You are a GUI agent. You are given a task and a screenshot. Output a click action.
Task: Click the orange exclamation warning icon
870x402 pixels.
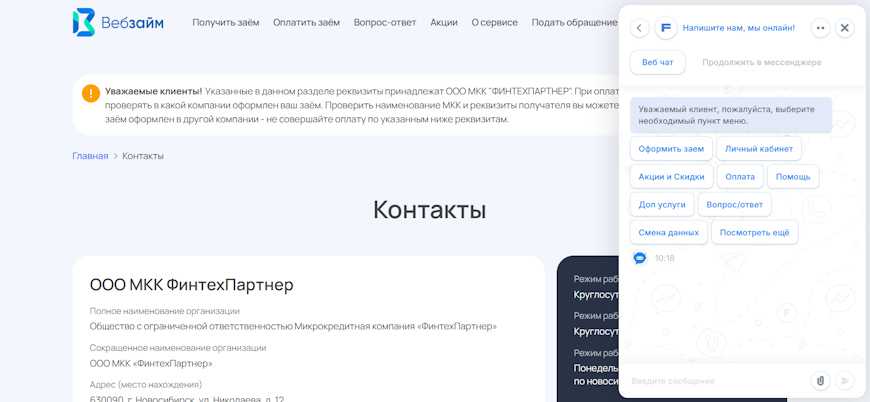click(x=90, y=93)
